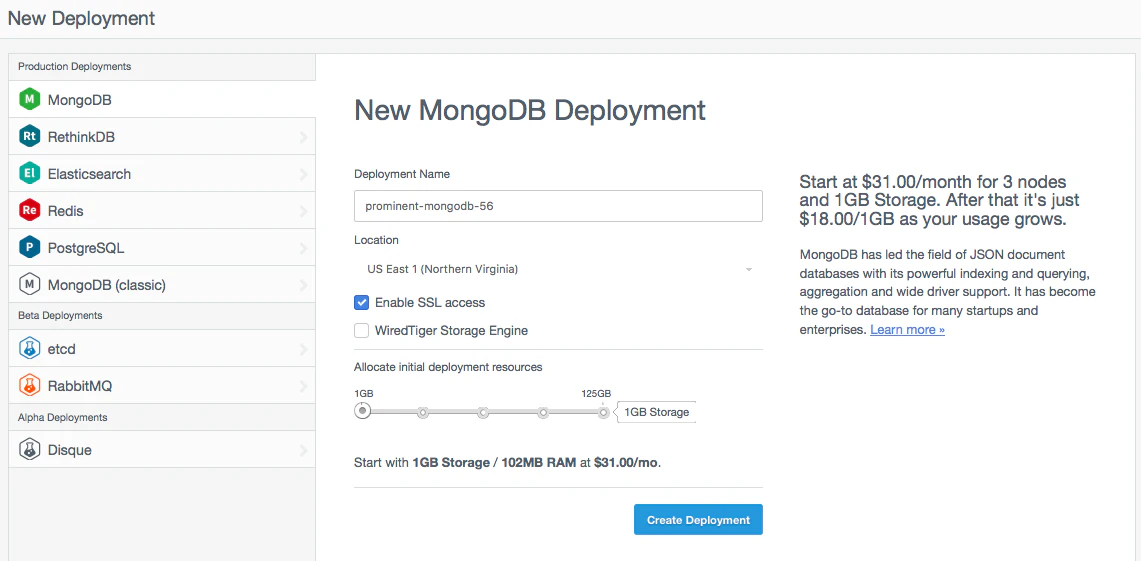Click the RethinkDB Rt icon
1141x561 pixels.
tap(30, 136)
